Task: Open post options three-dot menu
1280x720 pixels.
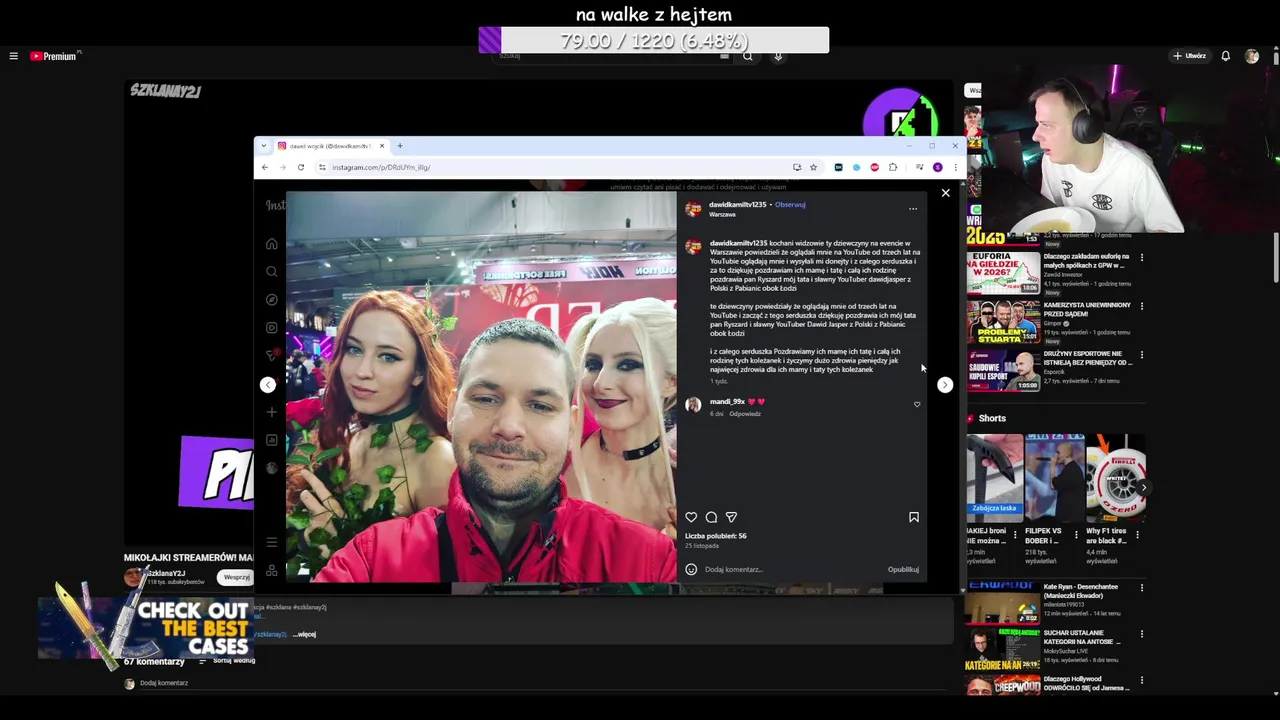Action: click(x=912, y=209)
